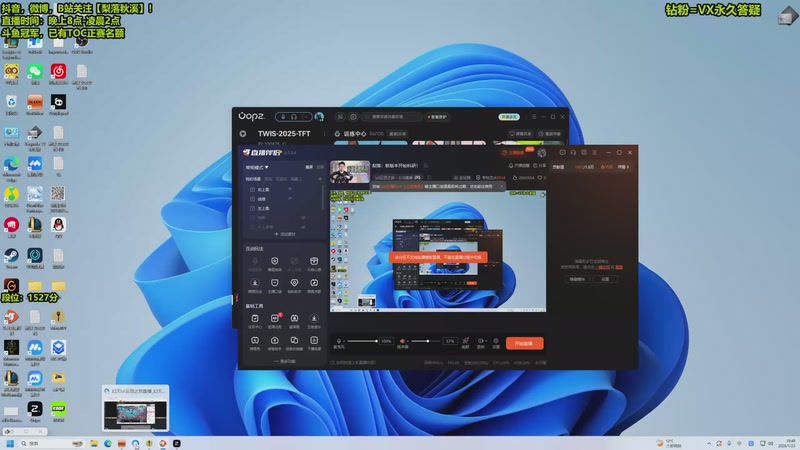Click the headphone icon in the Oopz header
800x450 pixels.
tap(294, 117)
